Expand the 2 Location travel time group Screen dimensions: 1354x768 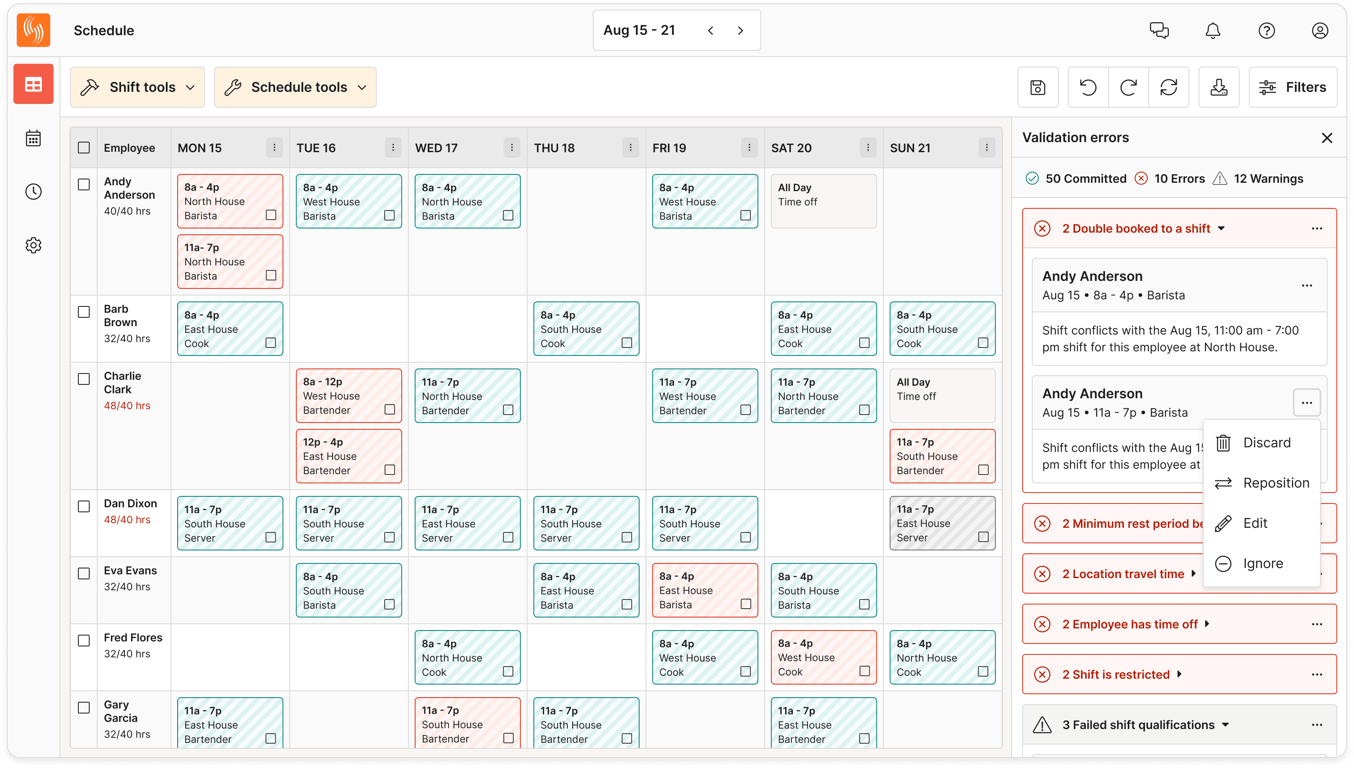click(1130, 574)
